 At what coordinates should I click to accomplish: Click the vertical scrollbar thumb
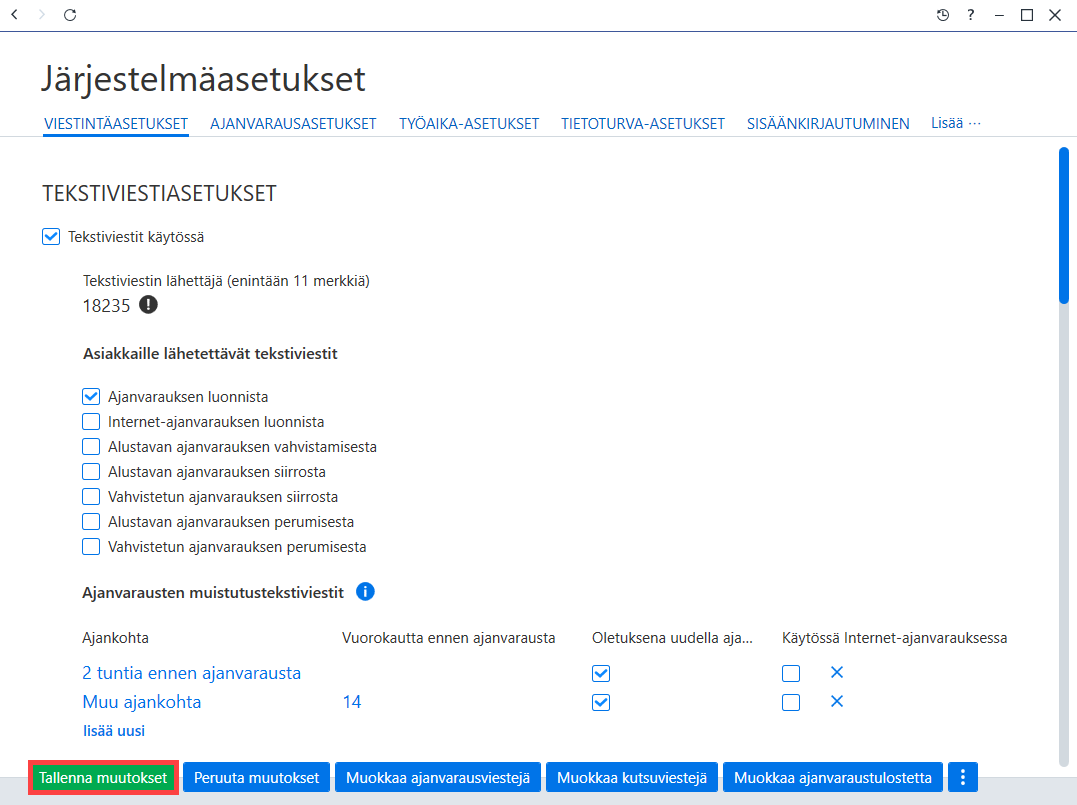coord(1064,225)
